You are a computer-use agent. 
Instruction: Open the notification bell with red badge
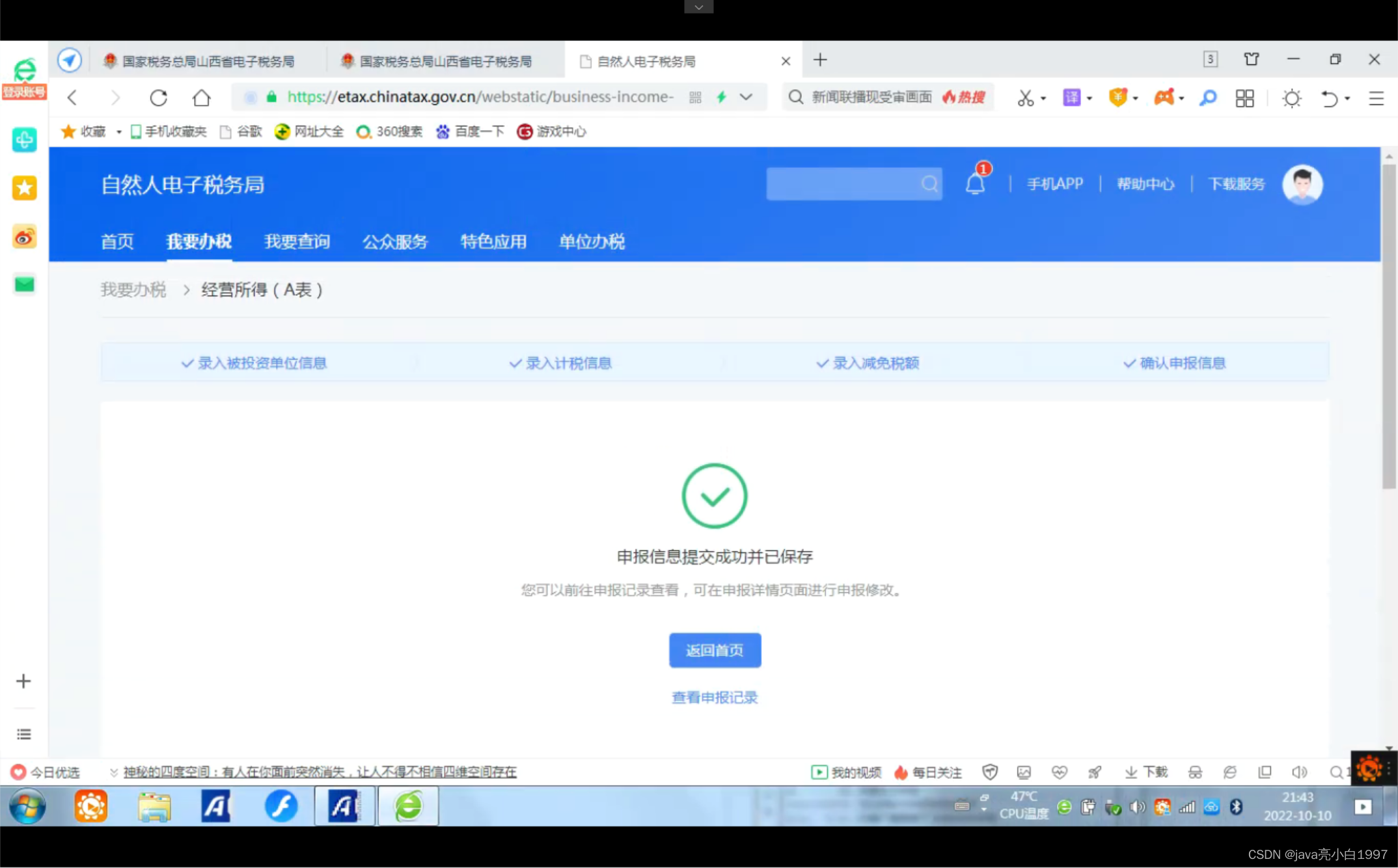(974, 183)
